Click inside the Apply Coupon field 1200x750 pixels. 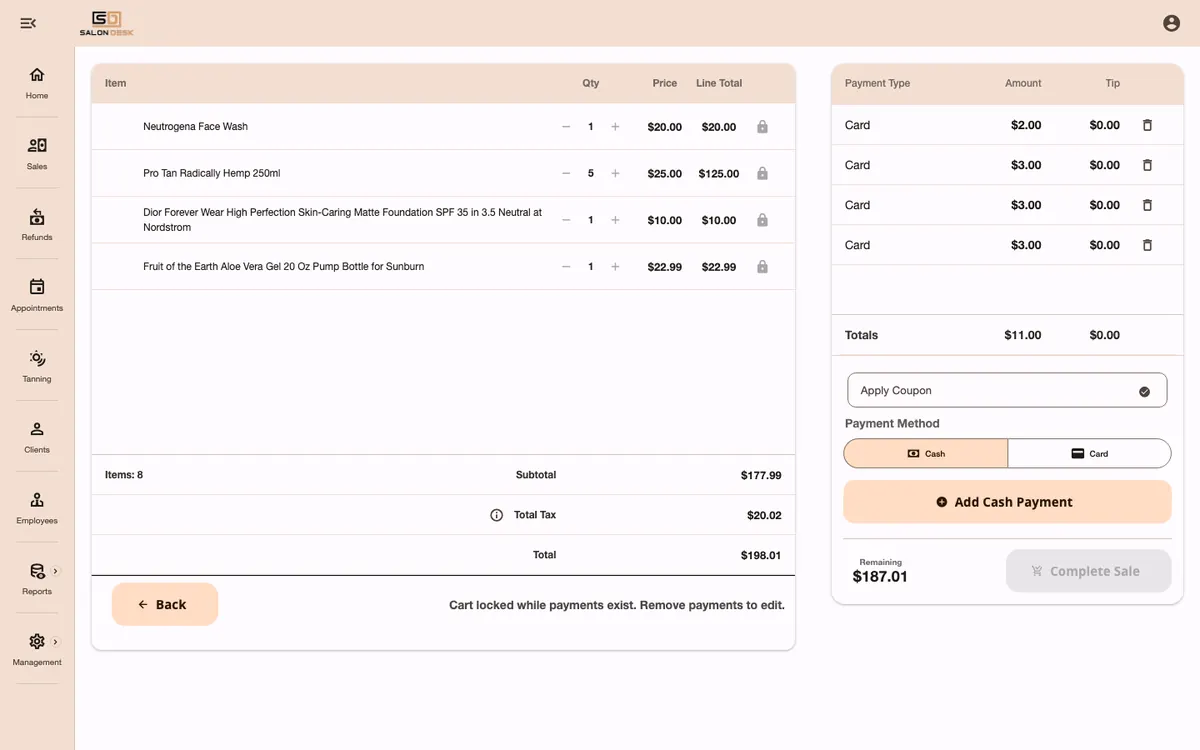[x=1007, y=391]
